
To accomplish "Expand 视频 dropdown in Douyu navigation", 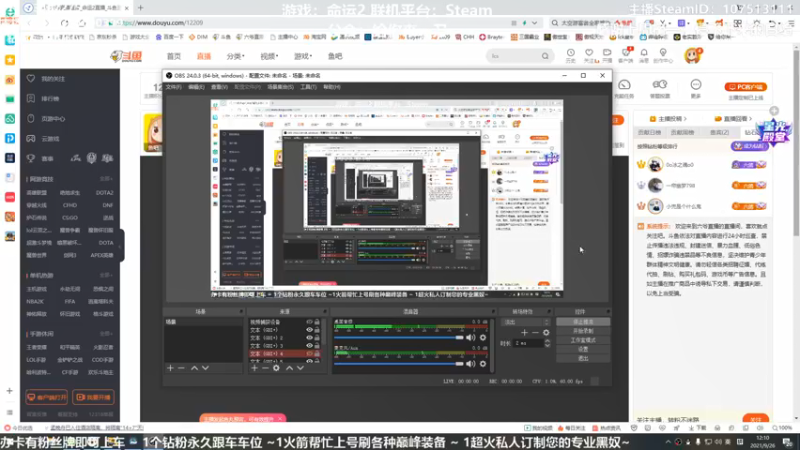I will point(269,56).
